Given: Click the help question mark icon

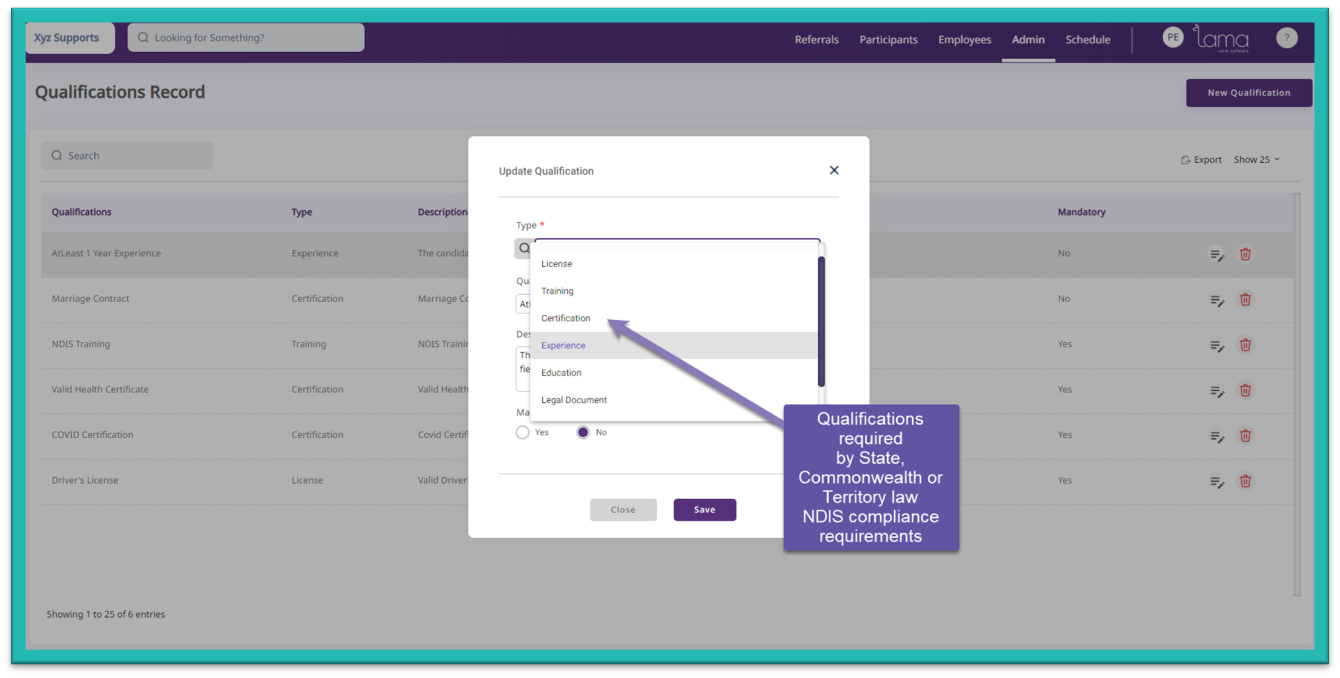Looking at the screenshot, I should click(1286, 38).
